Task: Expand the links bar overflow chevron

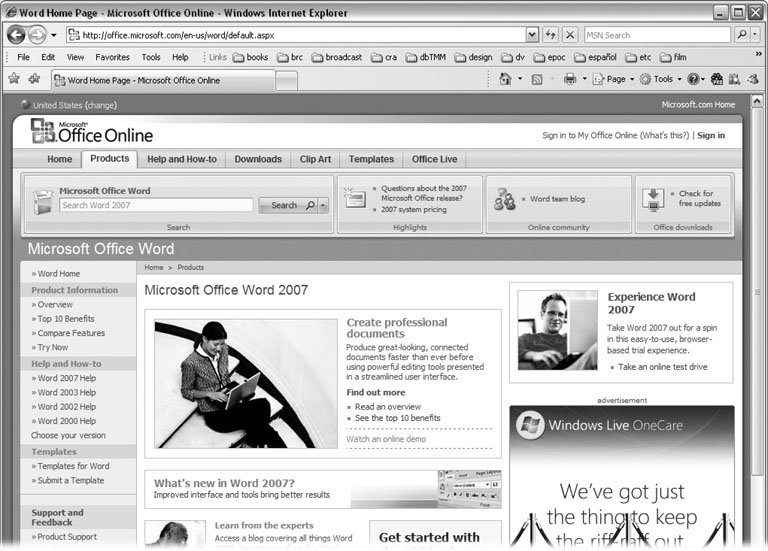Action: click(758, 53)
